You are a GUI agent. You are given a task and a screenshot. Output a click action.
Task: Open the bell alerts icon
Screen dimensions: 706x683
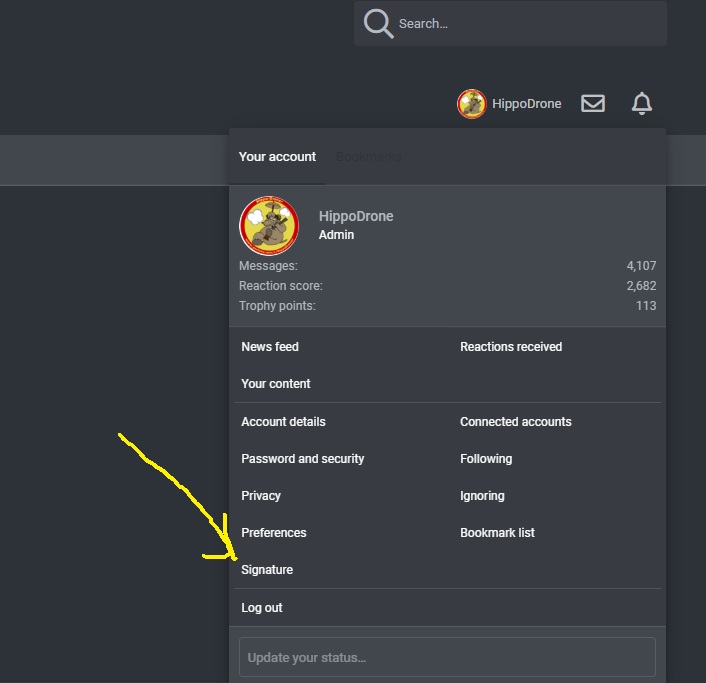click(642, 103)
